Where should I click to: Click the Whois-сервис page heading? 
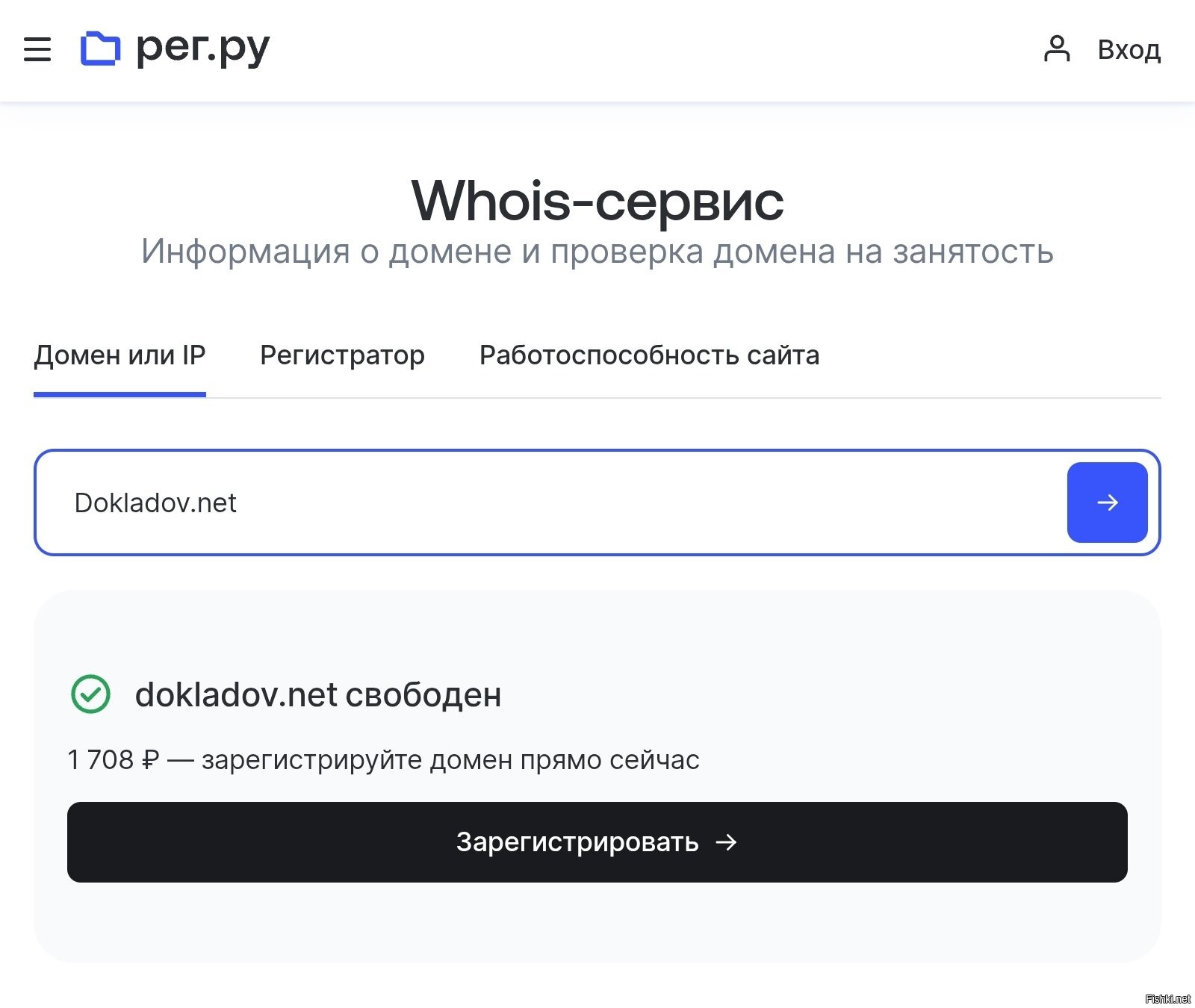pyautogui.click(x=597, y=201)
